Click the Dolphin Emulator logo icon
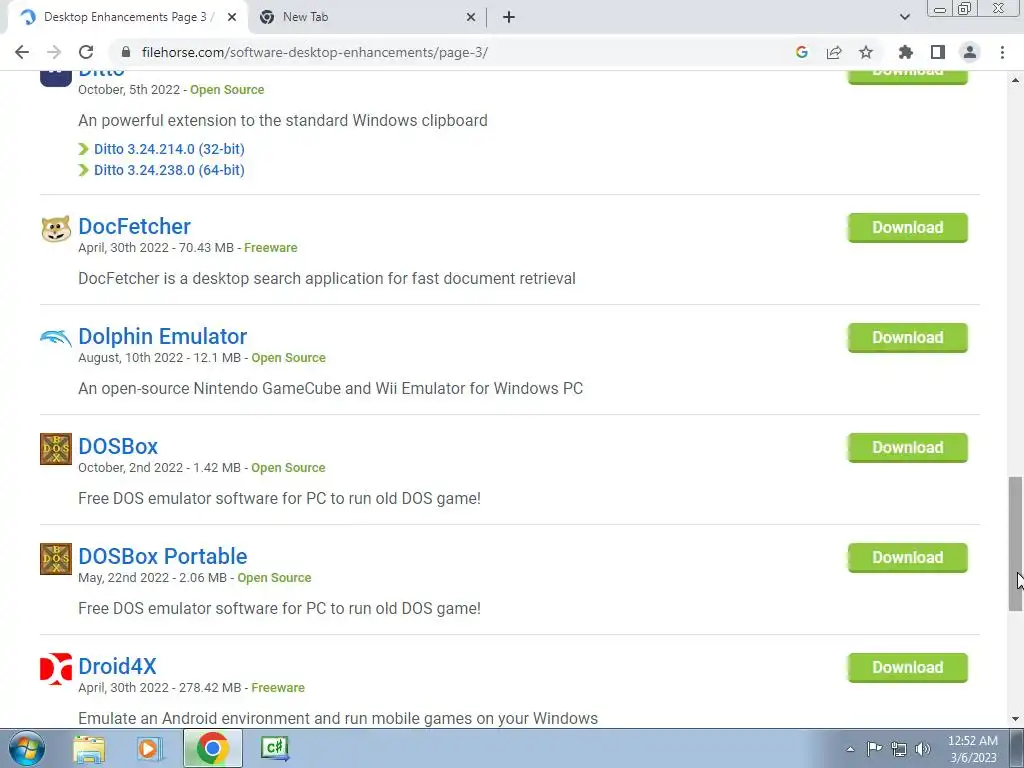Viewport: 1024px width, 768px height. coord(56,338)
